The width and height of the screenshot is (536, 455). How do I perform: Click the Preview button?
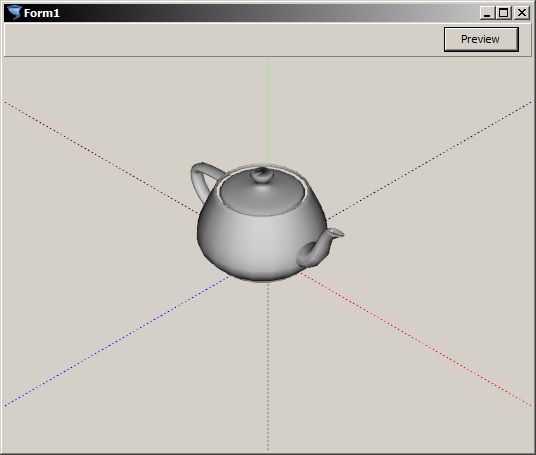click(481, 39)
